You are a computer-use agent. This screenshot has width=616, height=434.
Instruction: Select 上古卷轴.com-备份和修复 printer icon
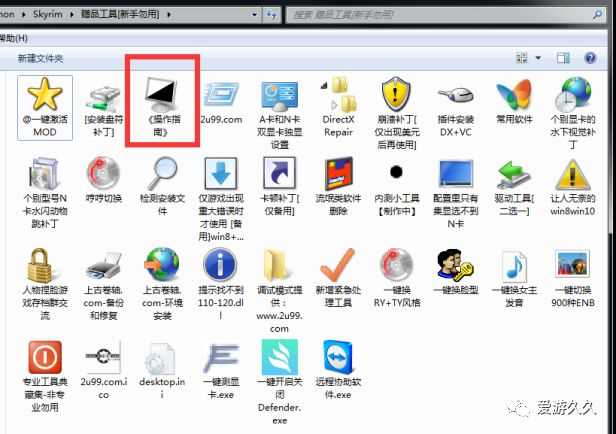pyautogui.click(x=103, y=266)
